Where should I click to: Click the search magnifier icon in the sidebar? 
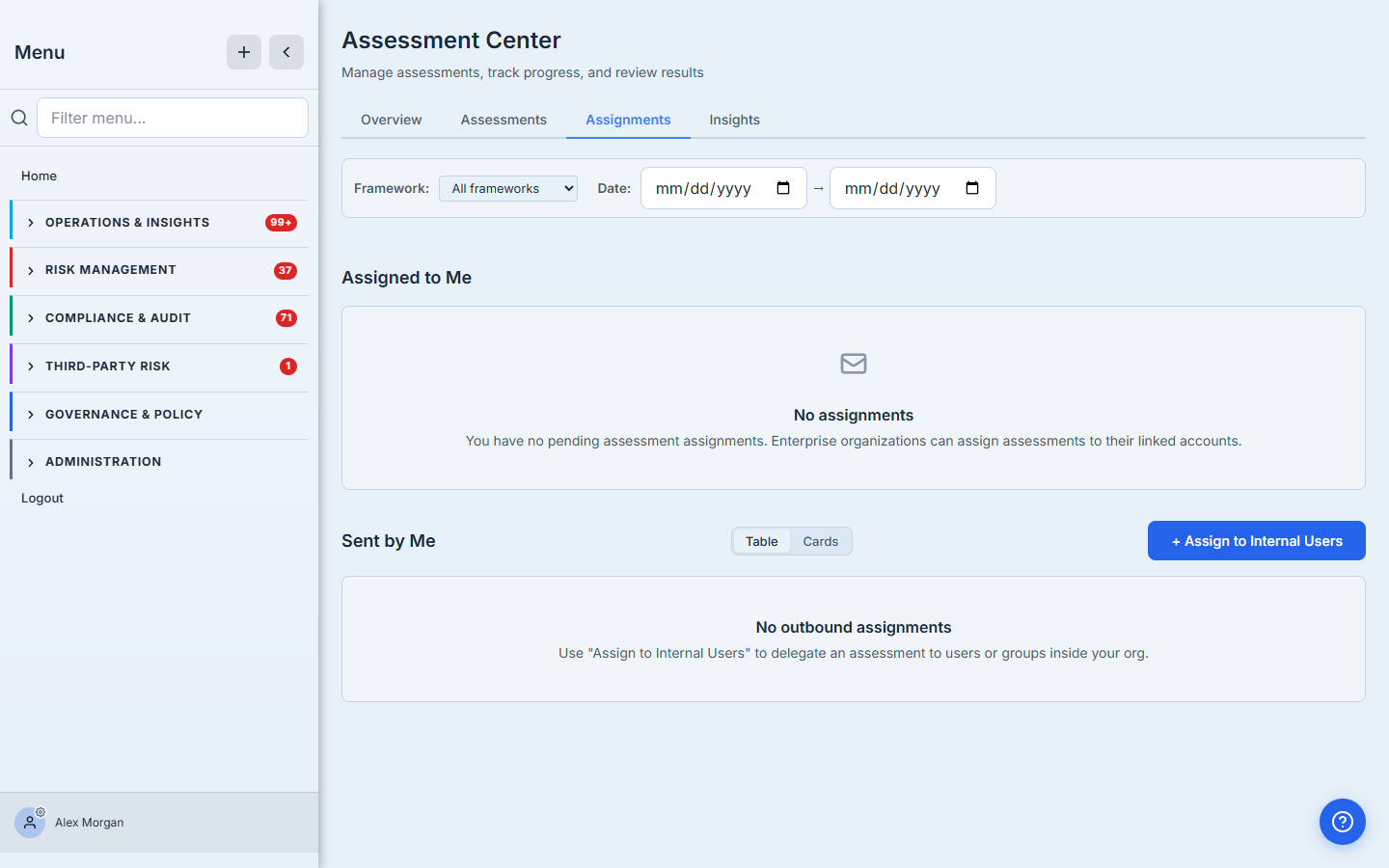point(19,118)
